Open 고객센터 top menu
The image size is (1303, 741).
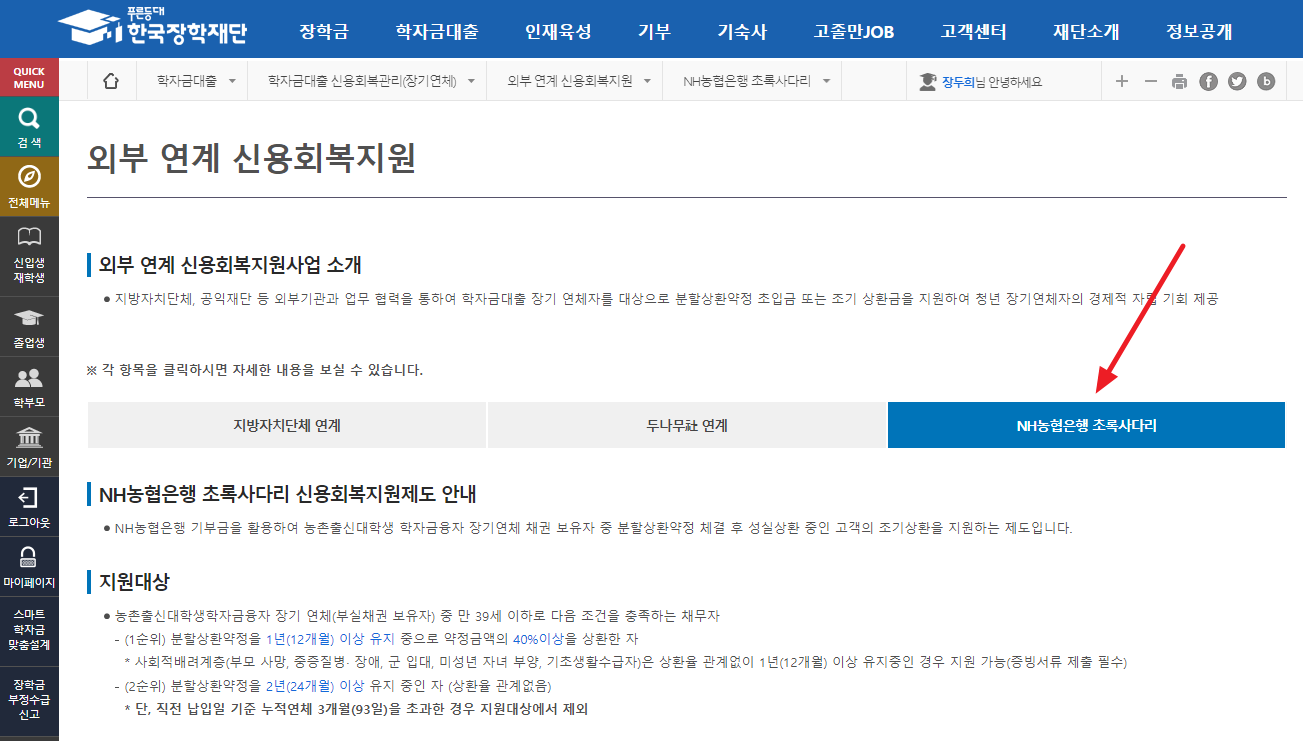[974, 31]
